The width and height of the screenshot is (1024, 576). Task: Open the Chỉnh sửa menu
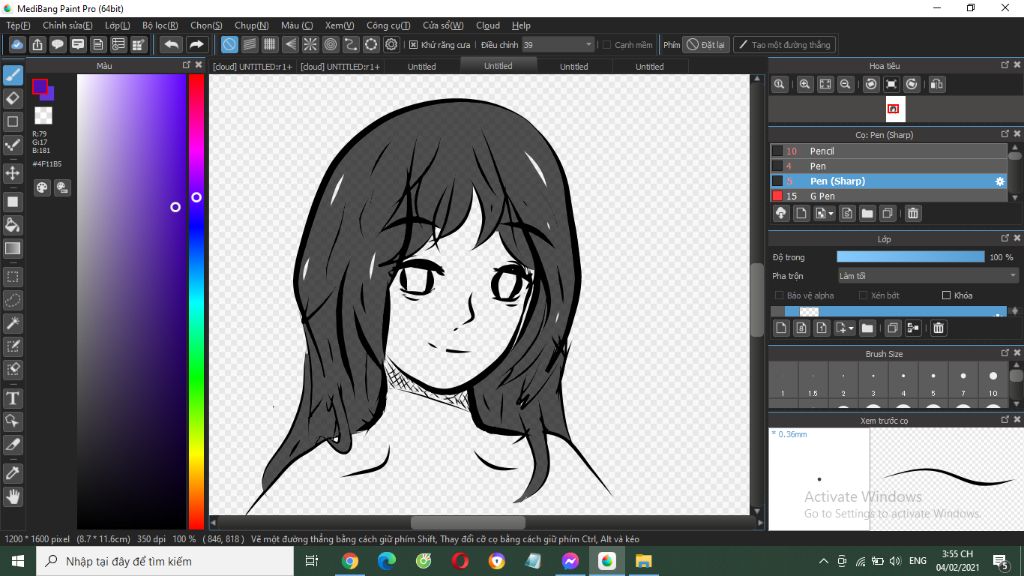(x=67, y=25)
